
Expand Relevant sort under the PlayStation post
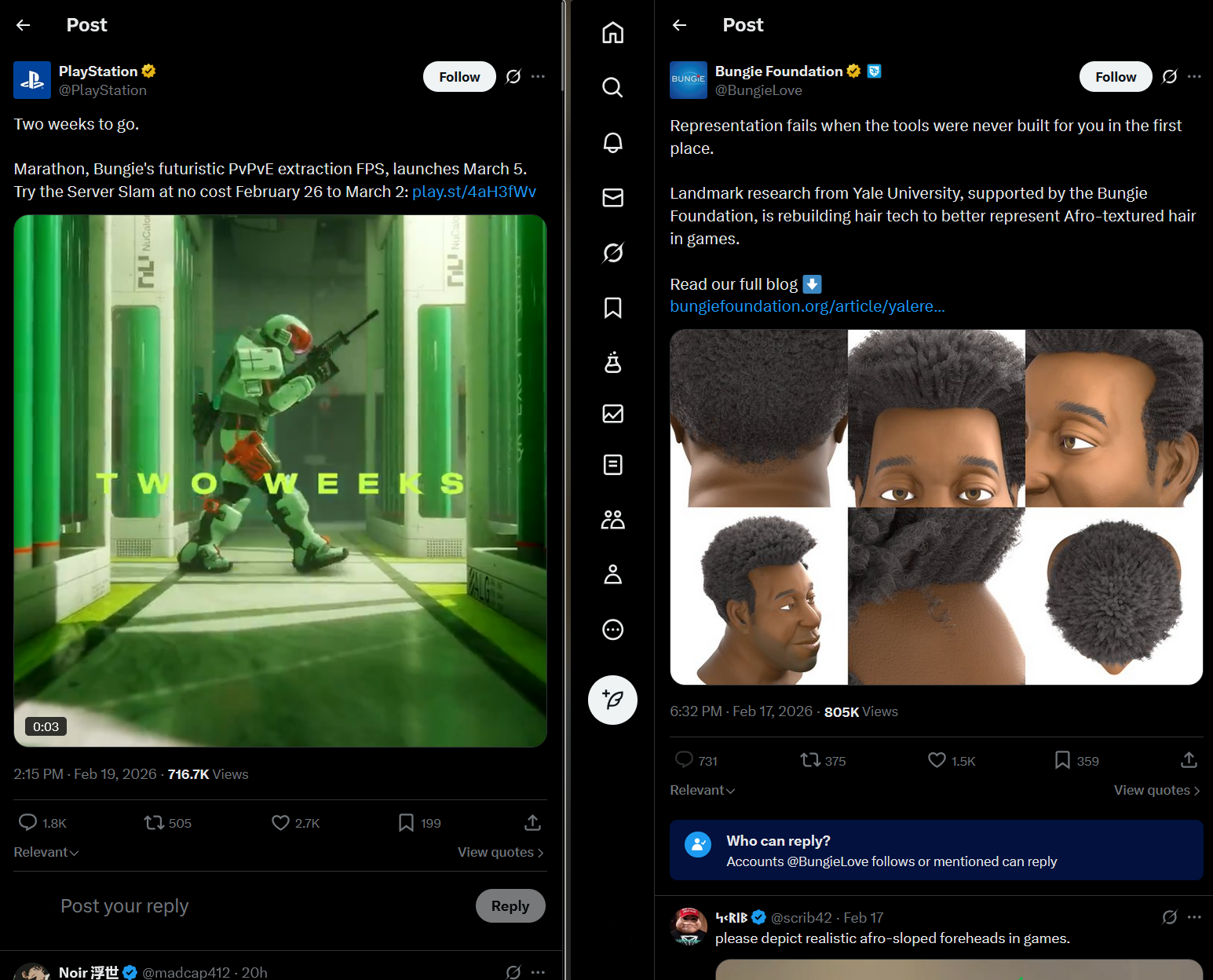tap(46, 852)
